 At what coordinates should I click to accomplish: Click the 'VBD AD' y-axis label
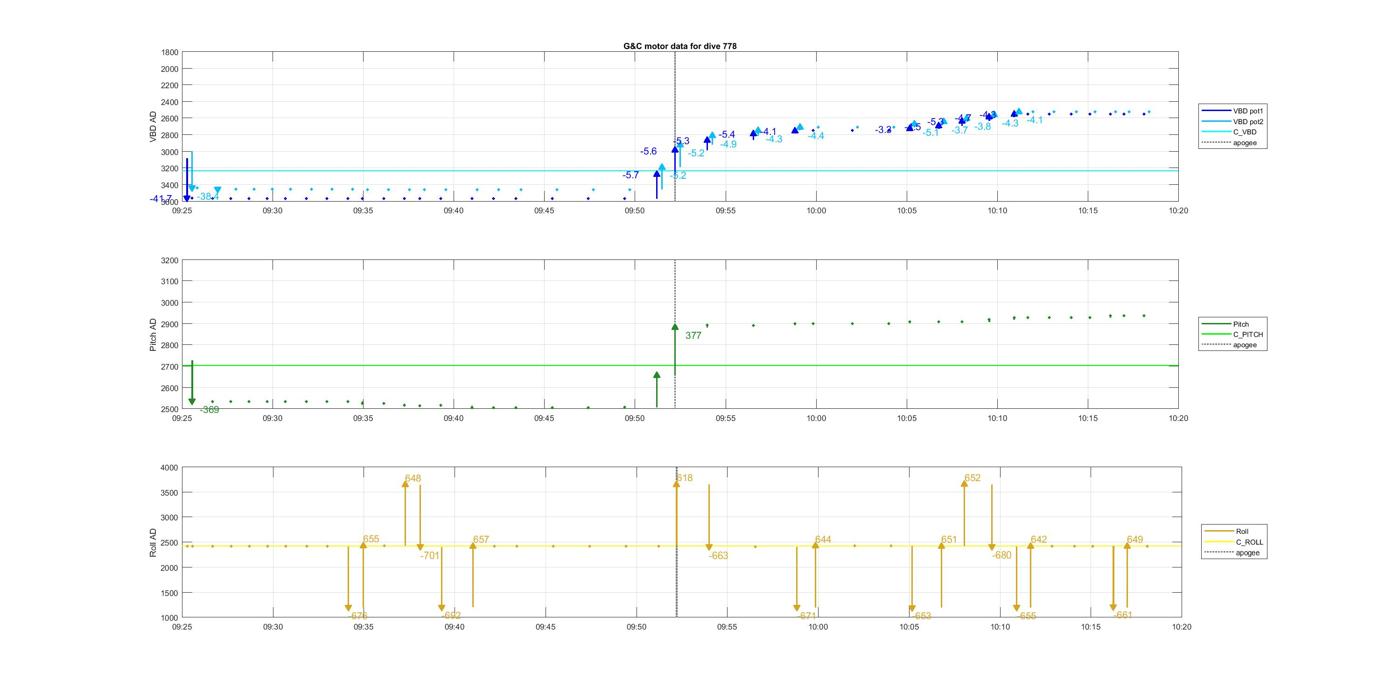click(x=153, y=126)
